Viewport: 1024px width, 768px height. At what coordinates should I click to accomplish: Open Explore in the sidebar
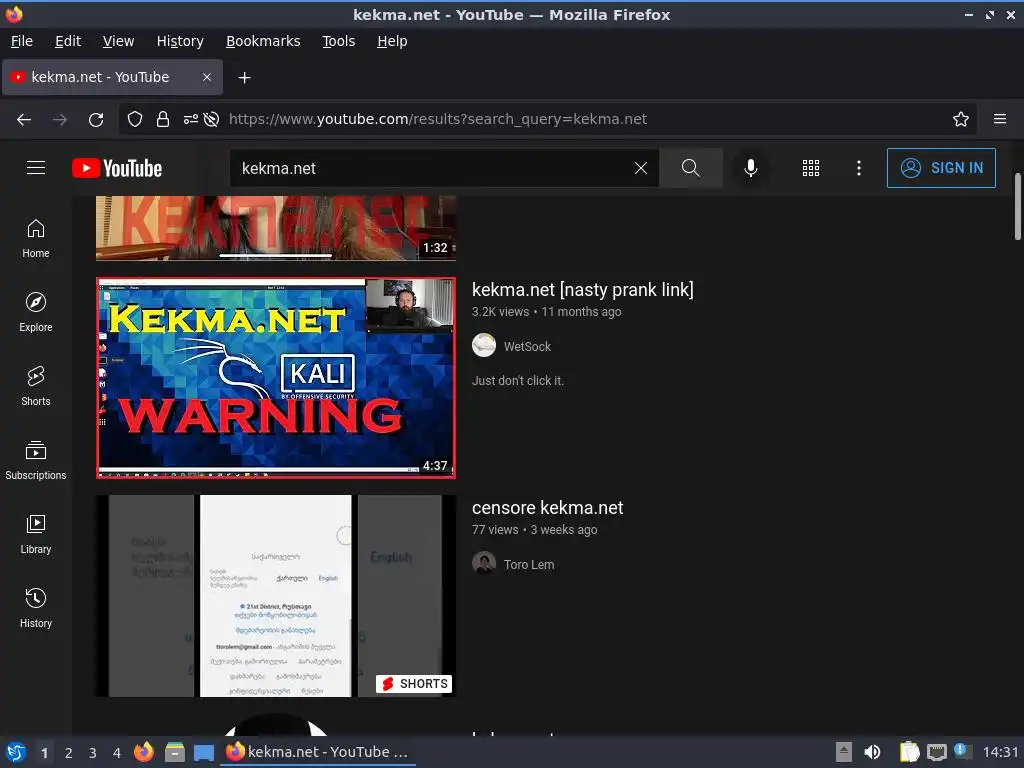(x=36, y=312)
